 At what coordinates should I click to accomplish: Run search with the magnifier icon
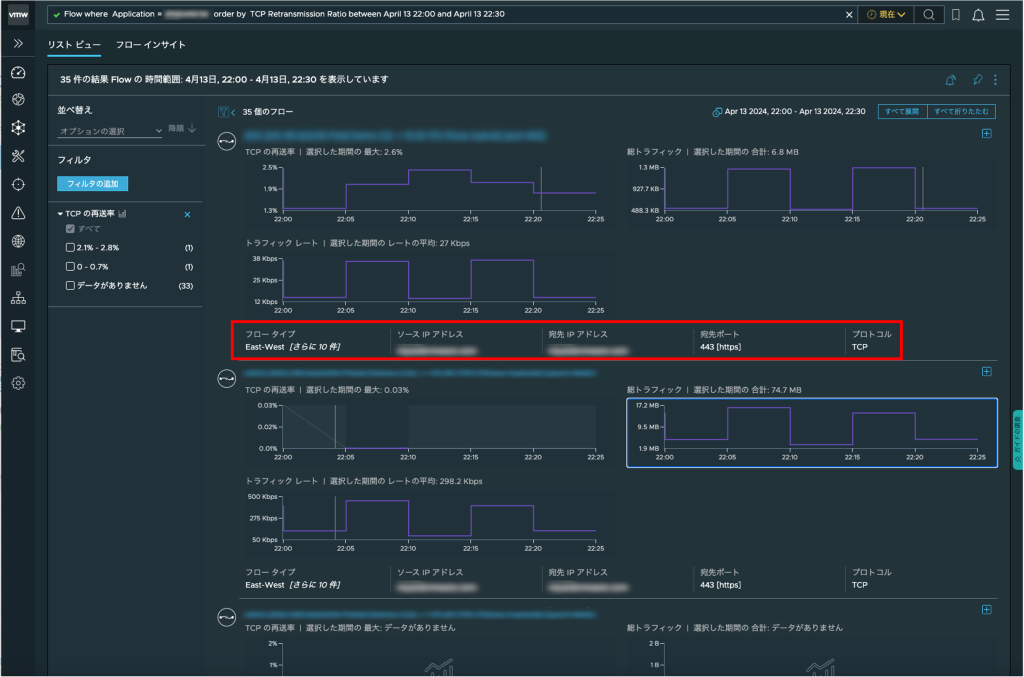coord(929,15)
